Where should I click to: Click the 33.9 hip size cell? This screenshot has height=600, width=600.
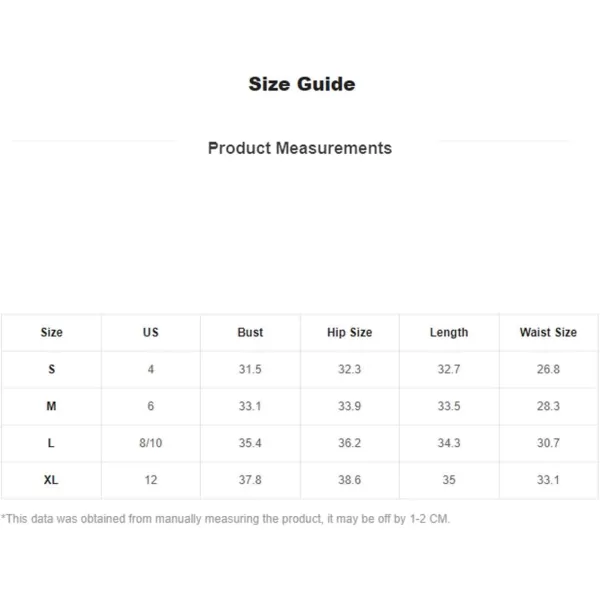click(x=349, y=406)
